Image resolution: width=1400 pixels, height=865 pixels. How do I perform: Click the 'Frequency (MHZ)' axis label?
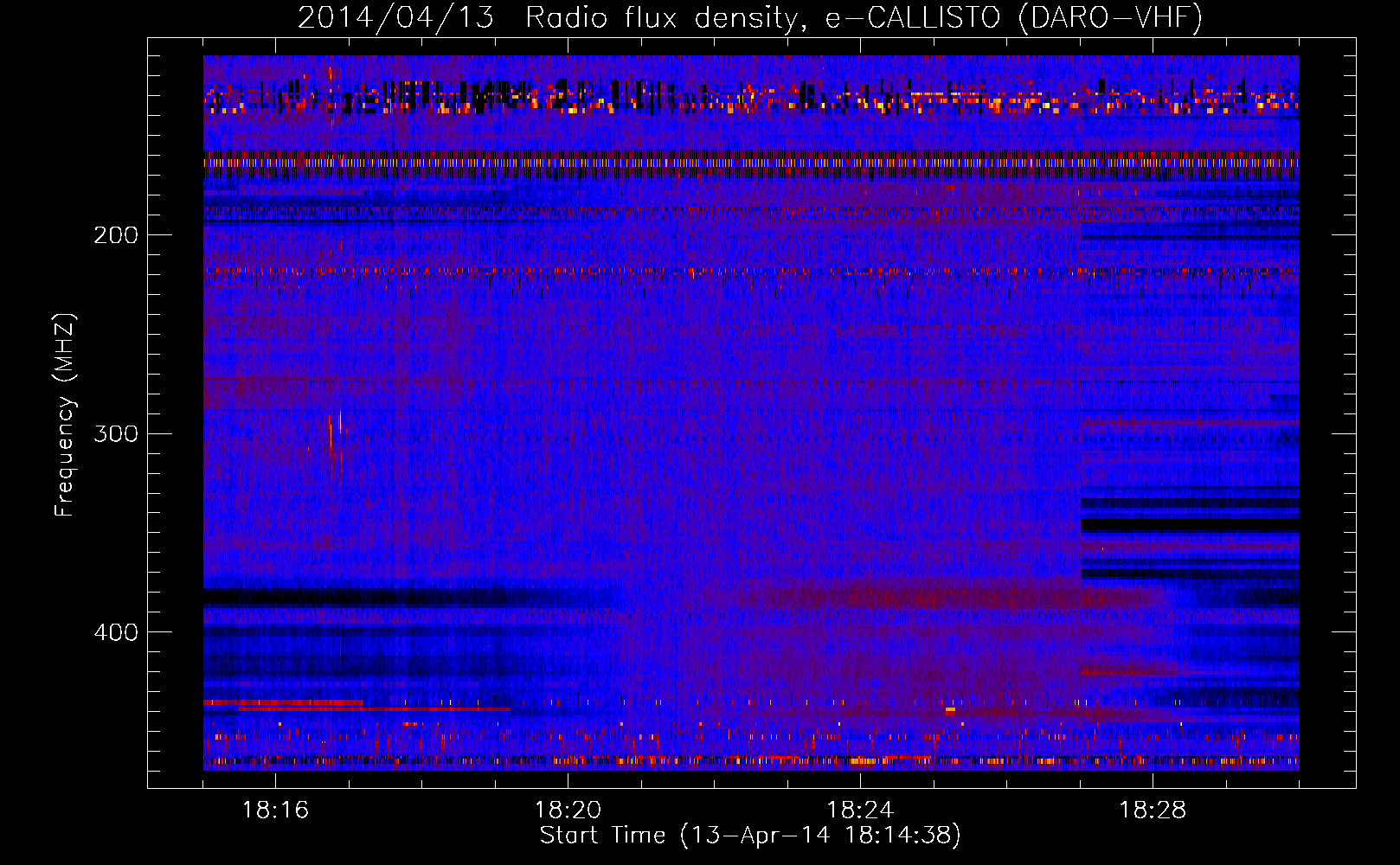[65, 415]
